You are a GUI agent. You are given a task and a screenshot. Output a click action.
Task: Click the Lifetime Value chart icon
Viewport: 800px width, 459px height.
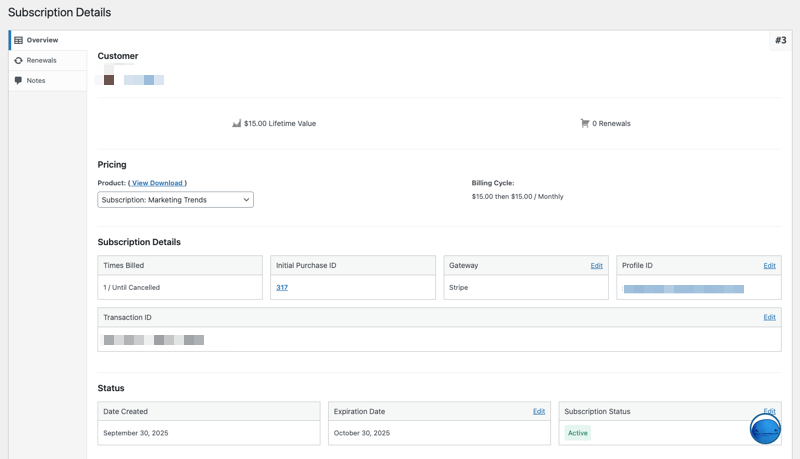(237, 124)
